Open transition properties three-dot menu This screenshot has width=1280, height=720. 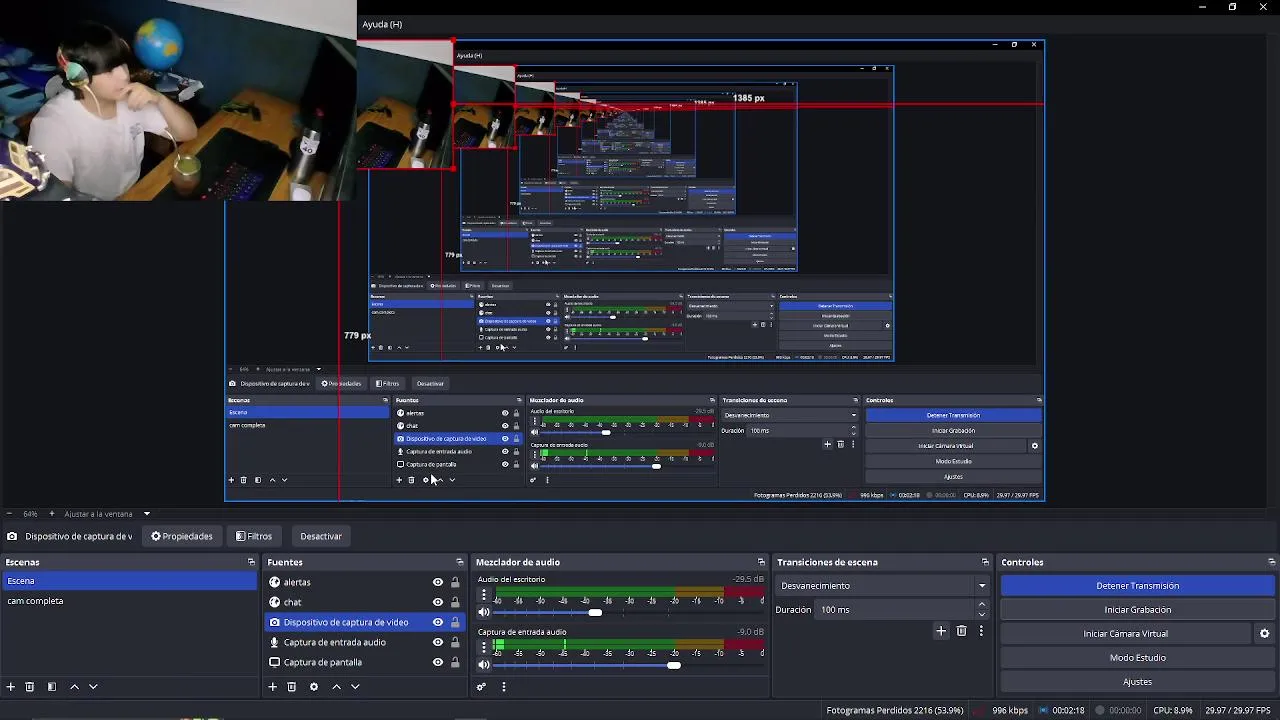(x=981, y=631)
